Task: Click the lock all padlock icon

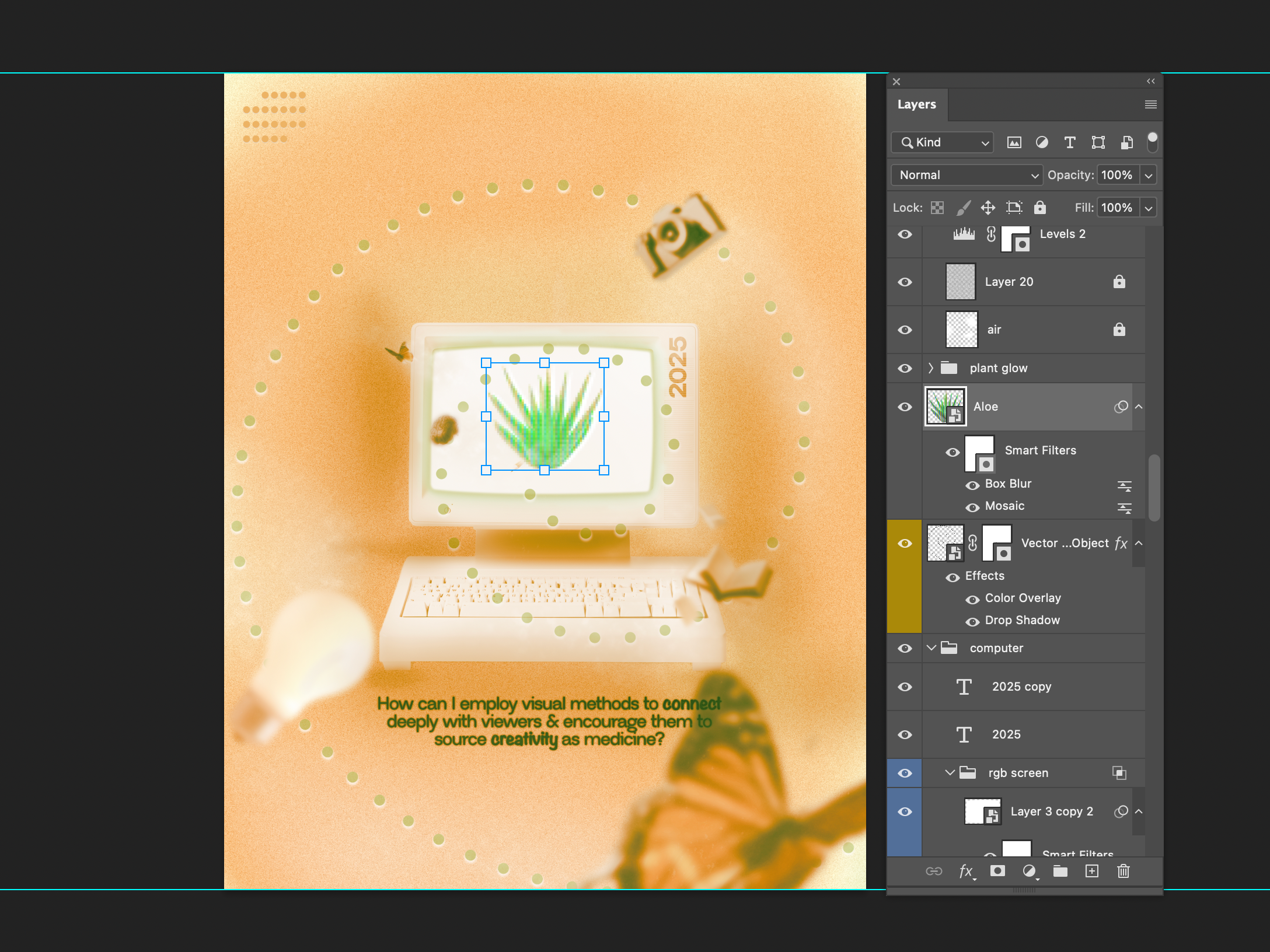Action: tap(1040, 208)
